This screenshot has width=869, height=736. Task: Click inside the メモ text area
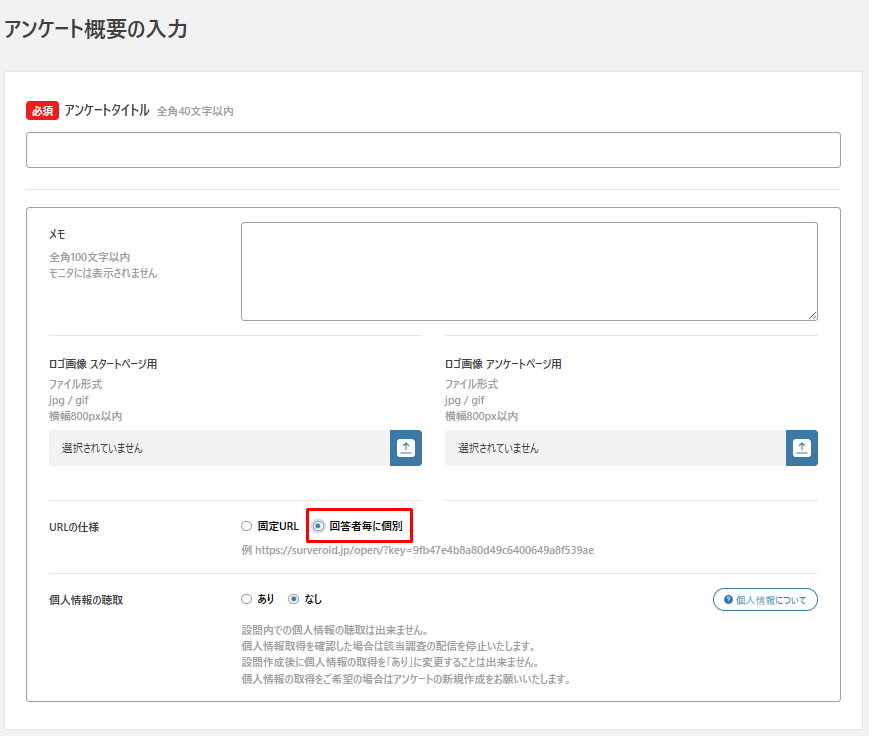pos(529,272)
